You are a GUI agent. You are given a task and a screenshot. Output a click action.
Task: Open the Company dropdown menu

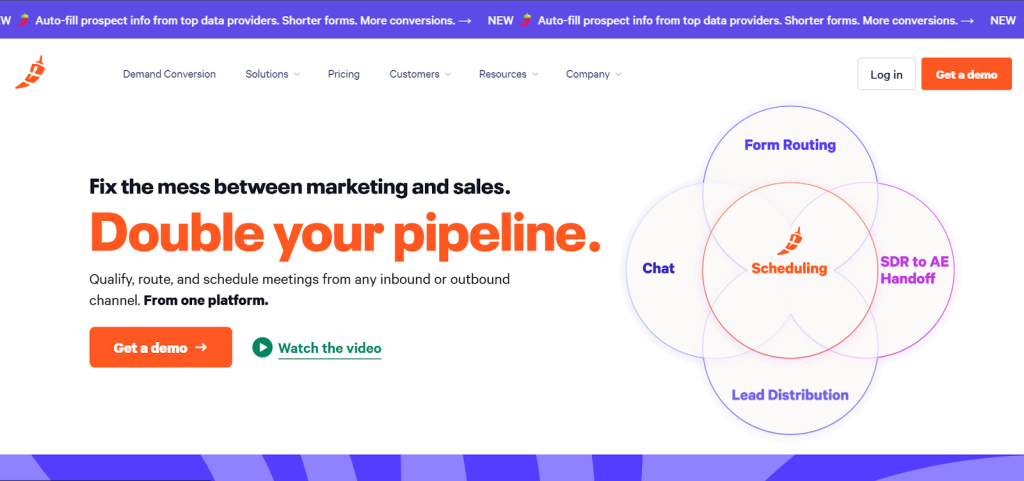click(x=593, y=74)
